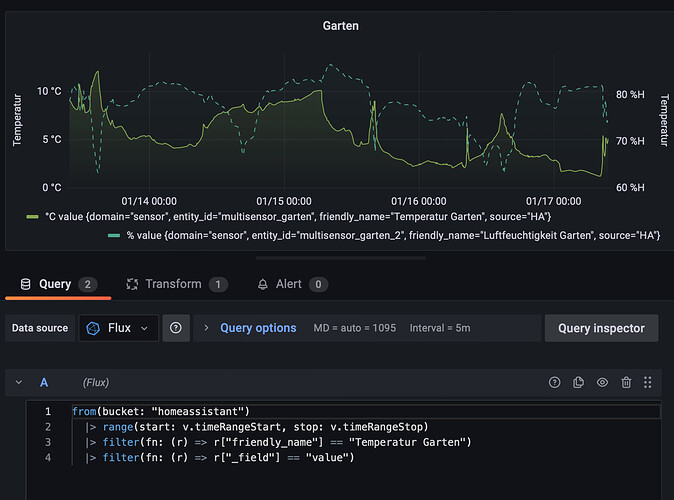
Task: Click the (Flux) label in query row
Action: [95, 382]
